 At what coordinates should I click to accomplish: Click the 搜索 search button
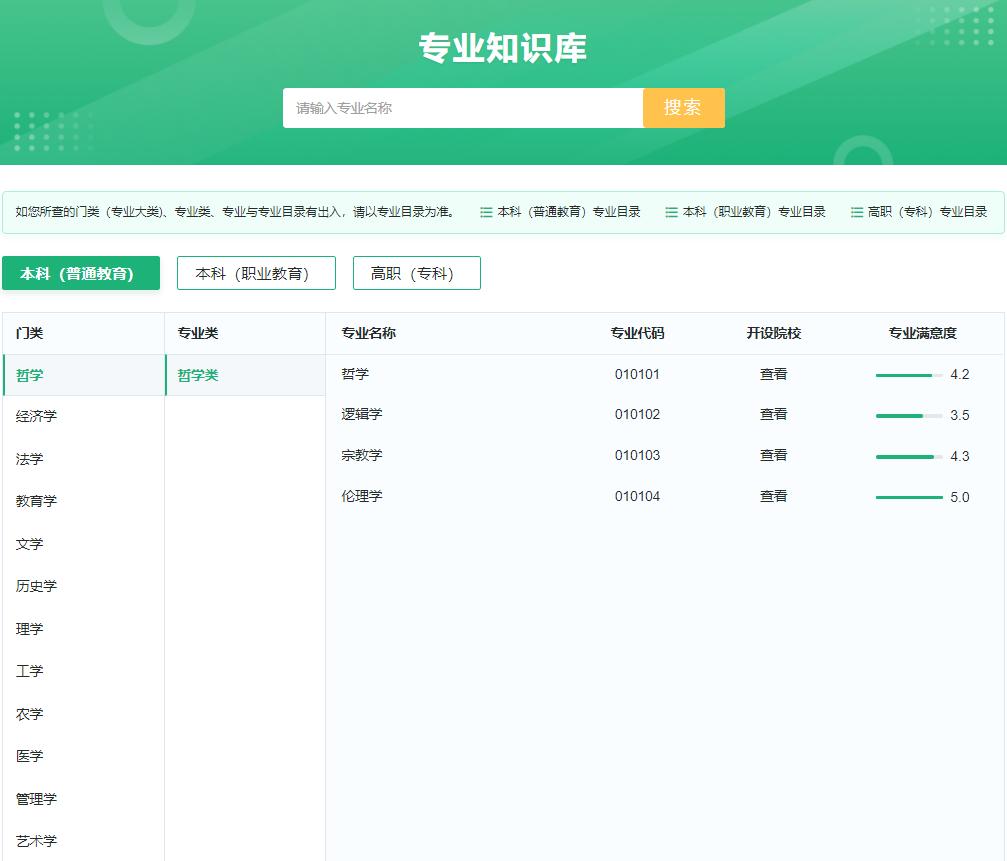[683, 107]
